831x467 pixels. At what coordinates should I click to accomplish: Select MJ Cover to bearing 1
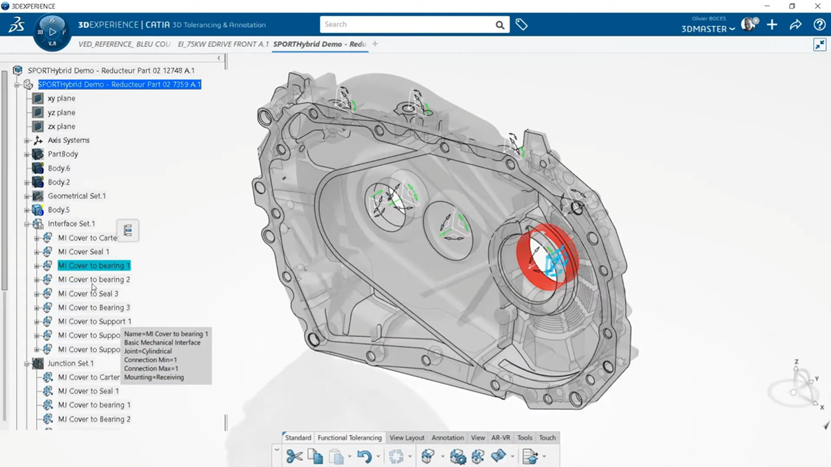[94, 405]
